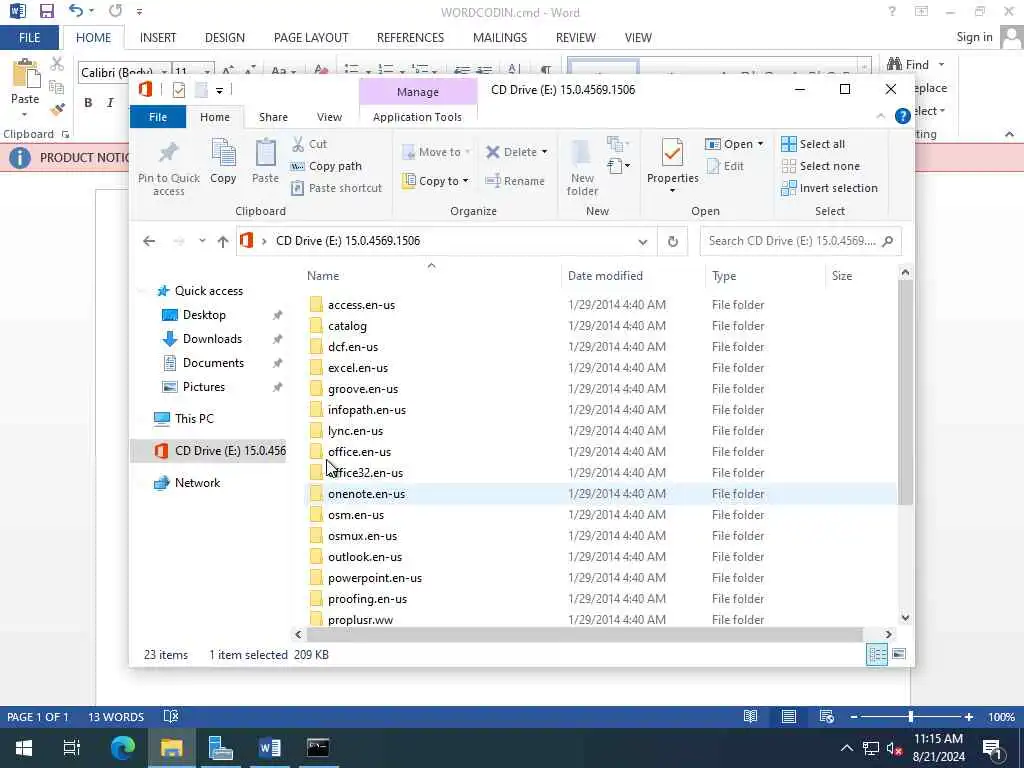Click Word Read Mode icon in status bar
Image resolution: width=1024 pixels, height=768 pixels.
(750, 716)
